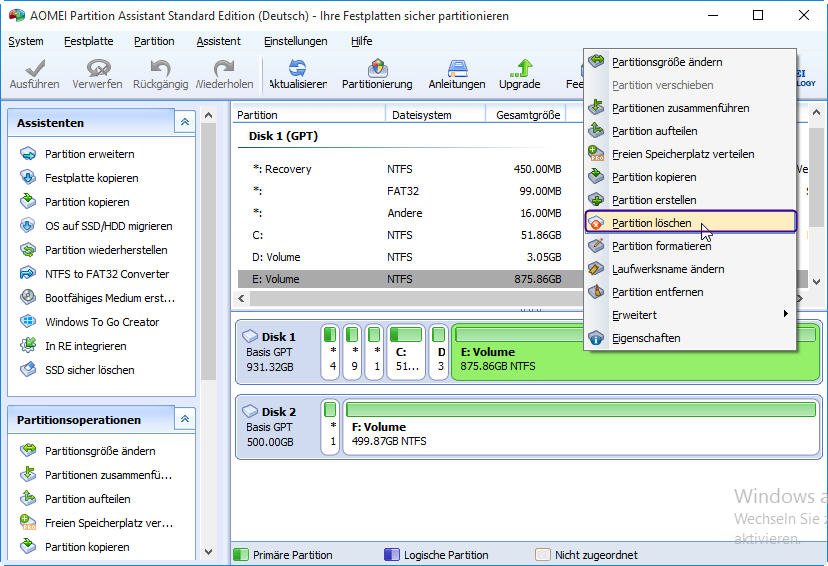Screen dimensions: 828x566
Task: Collapse the Partitionsoperationen panel
Action: (185, 419)
